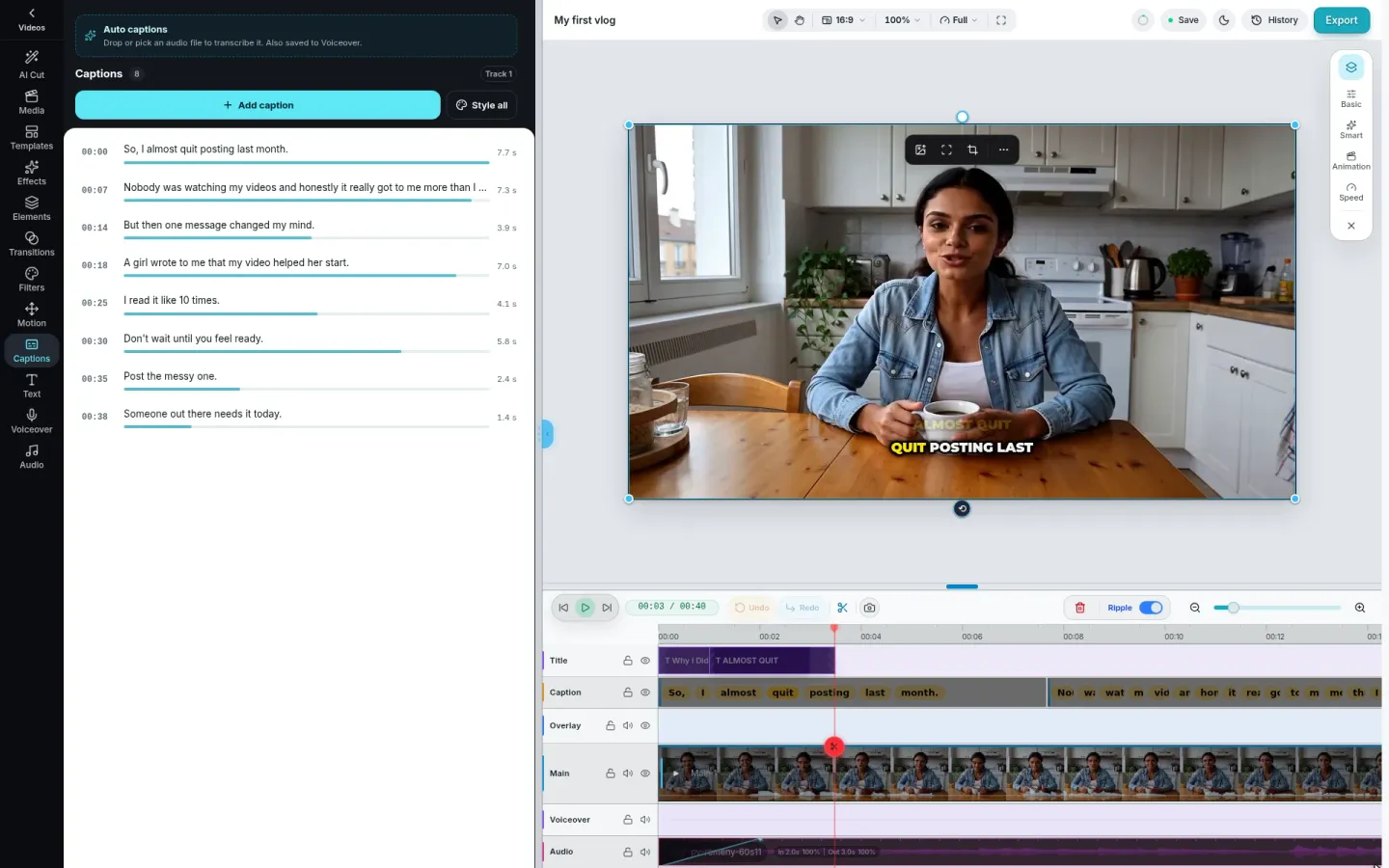Screen dimensions: 1389x868
Task: Open the Motion panel
Action: point(32,314)
